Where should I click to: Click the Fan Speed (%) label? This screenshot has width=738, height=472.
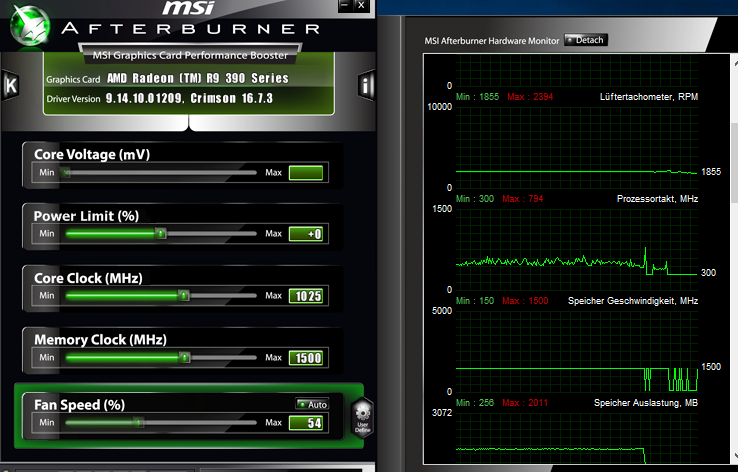(x=80, y=405)
